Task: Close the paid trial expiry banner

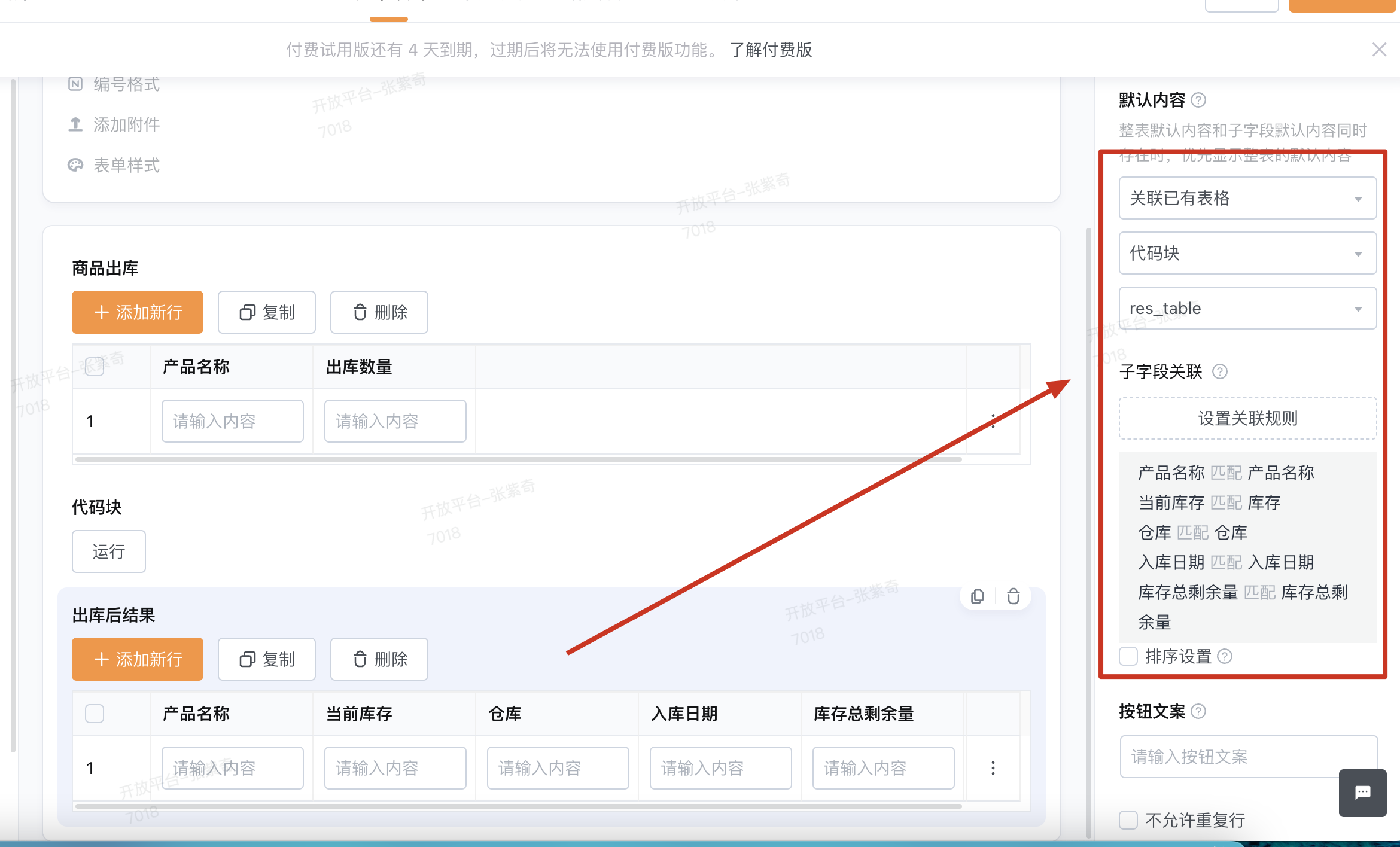Action: (x=1379, y=50)
